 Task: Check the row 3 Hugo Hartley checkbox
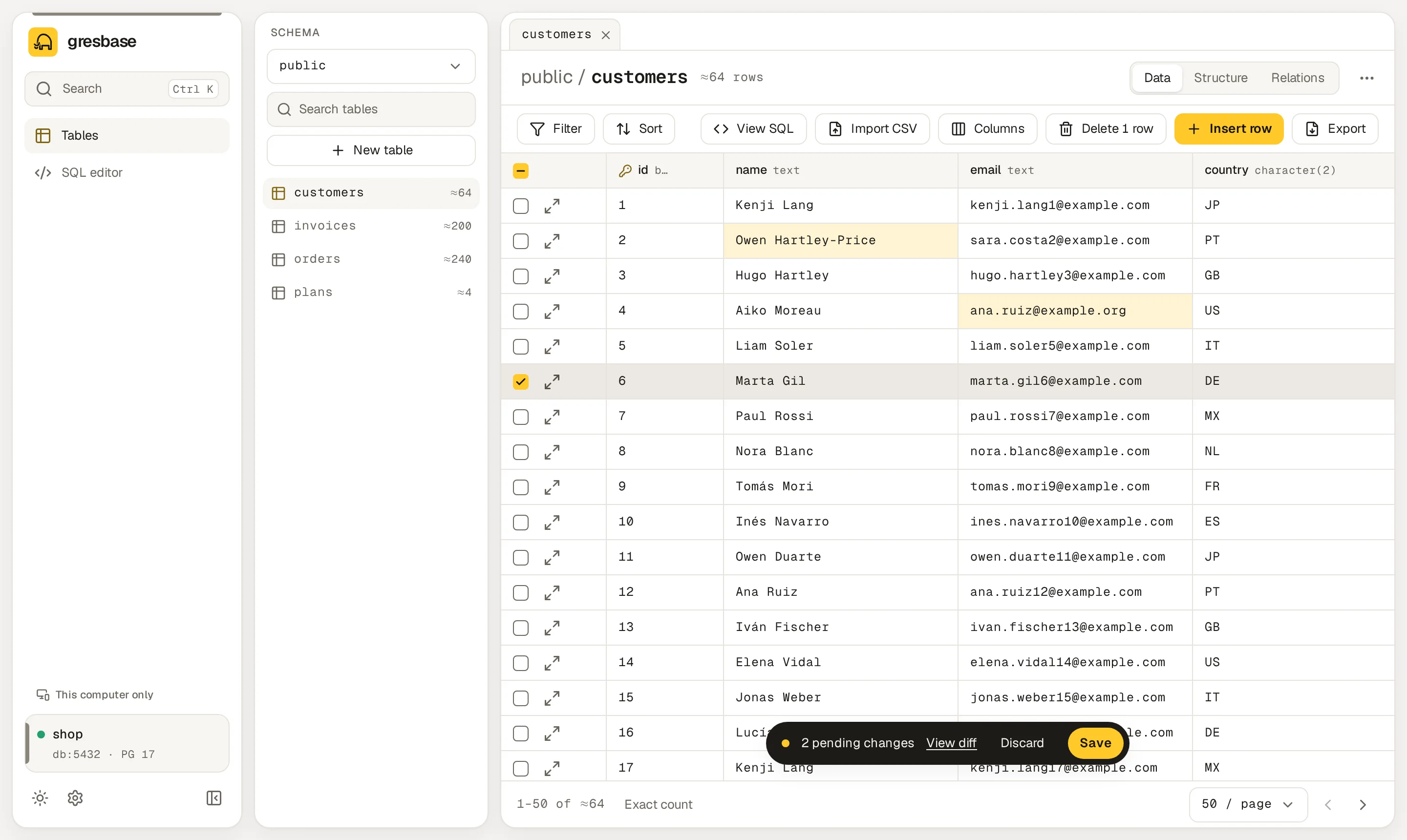(521, 276)
